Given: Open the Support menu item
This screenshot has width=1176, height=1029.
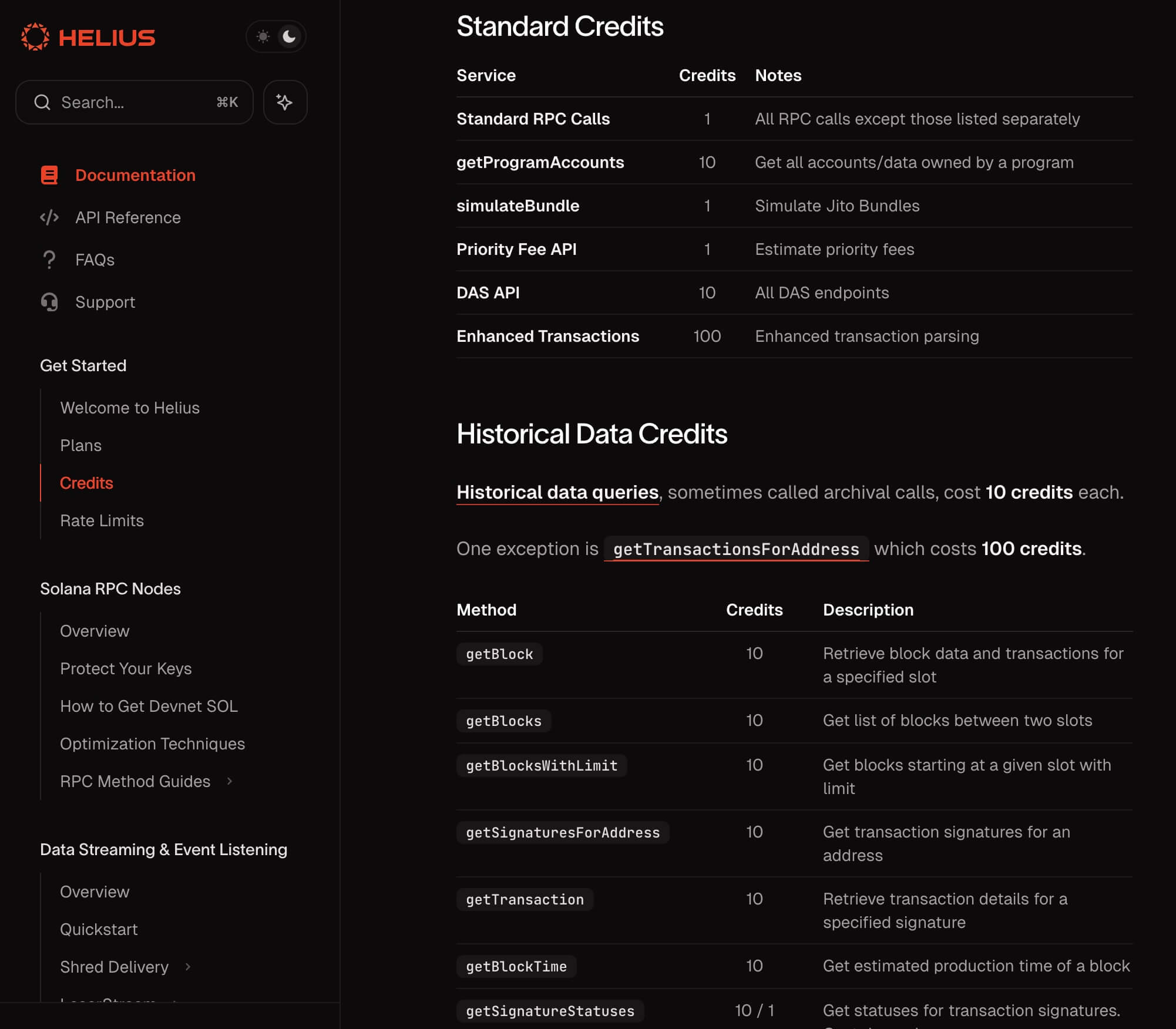Looking at the screenshot, I should pyautogui.click(x=105, y=302).
